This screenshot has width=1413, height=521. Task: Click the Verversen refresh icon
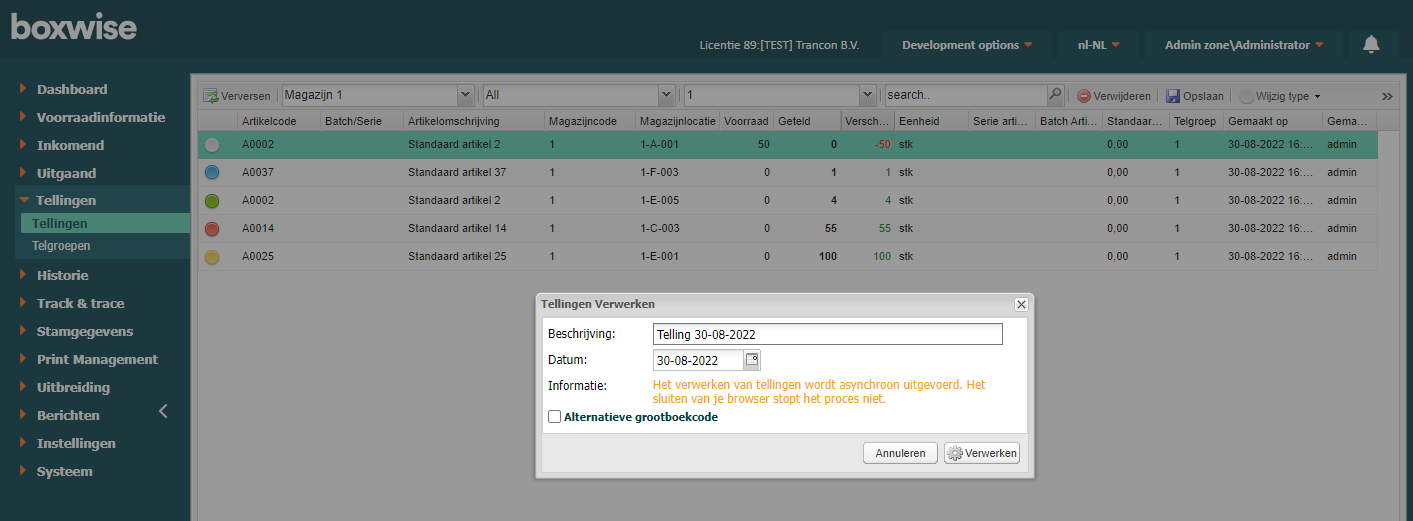coord(211,96)
